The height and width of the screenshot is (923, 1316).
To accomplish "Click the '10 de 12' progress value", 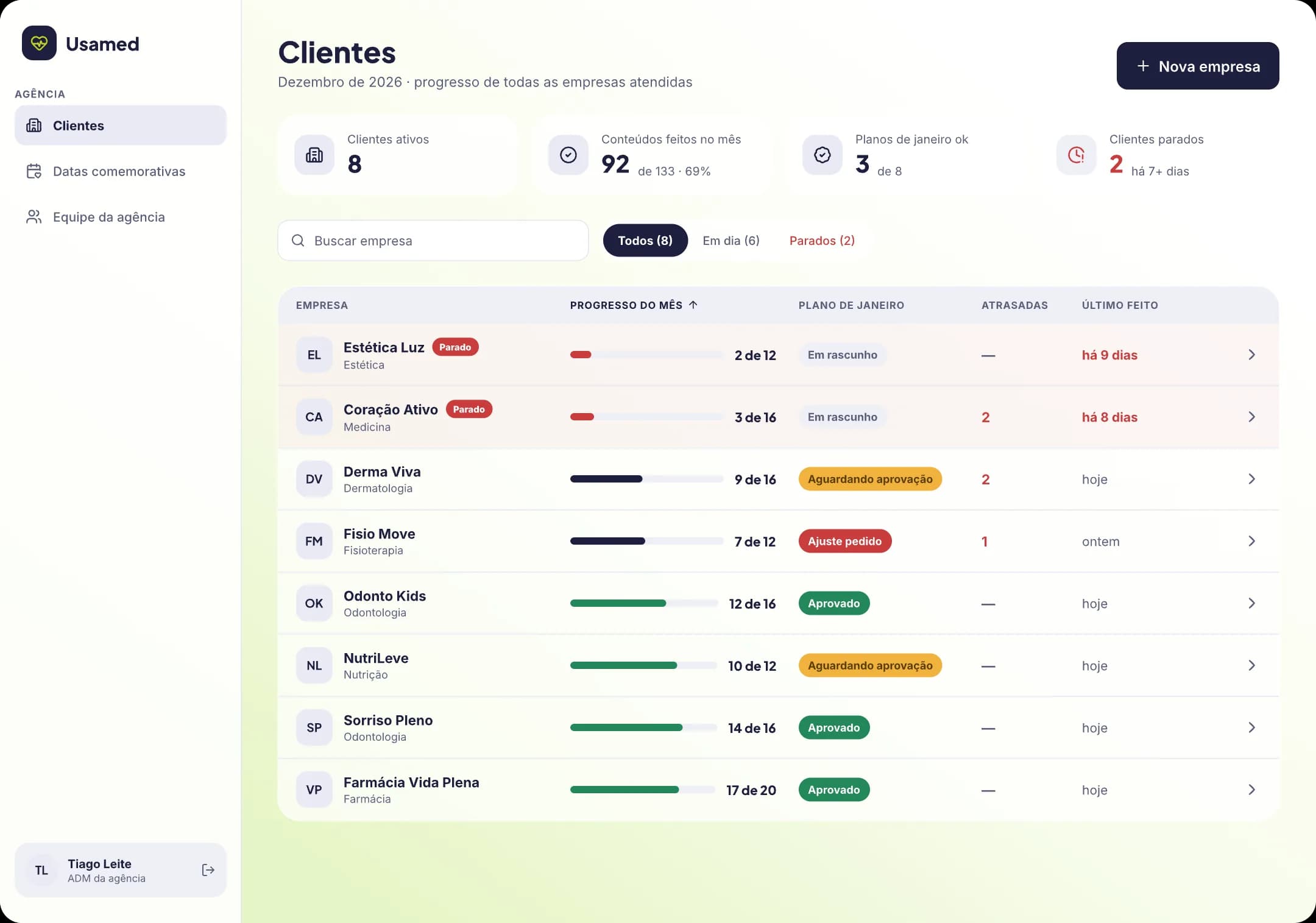I will [752, 666].
